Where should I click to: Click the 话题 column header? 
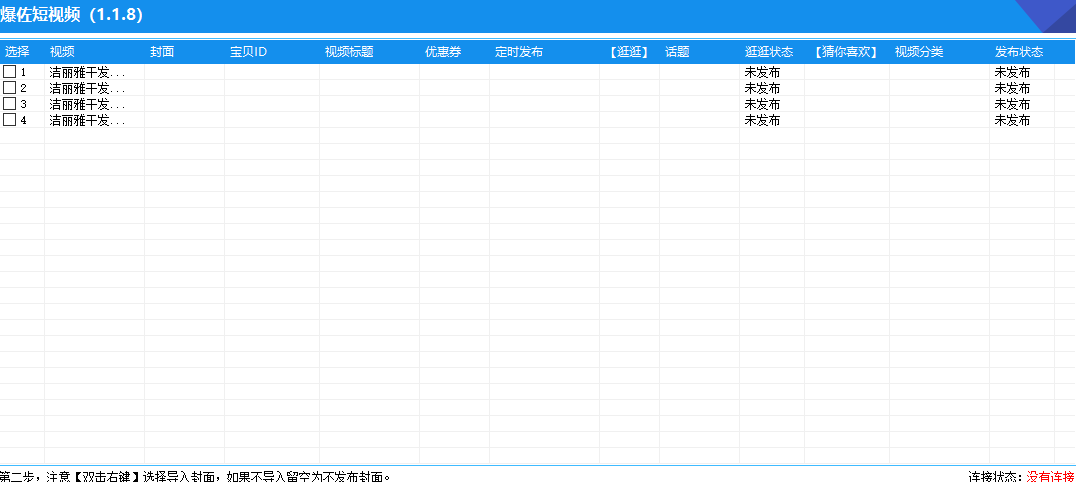coord(677,52)
